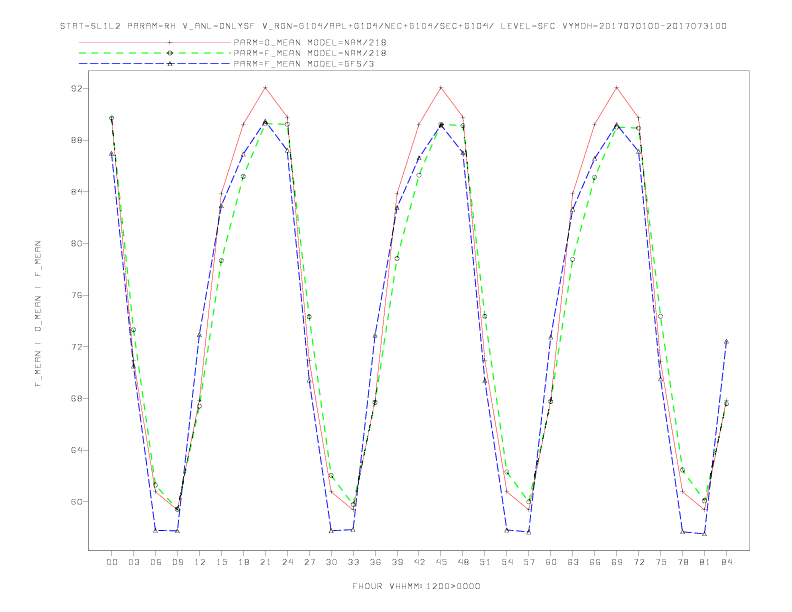
Task: Click red O_MEAN peak marker at hour 69
Action: pyautogui.click(x=617, y=88)
